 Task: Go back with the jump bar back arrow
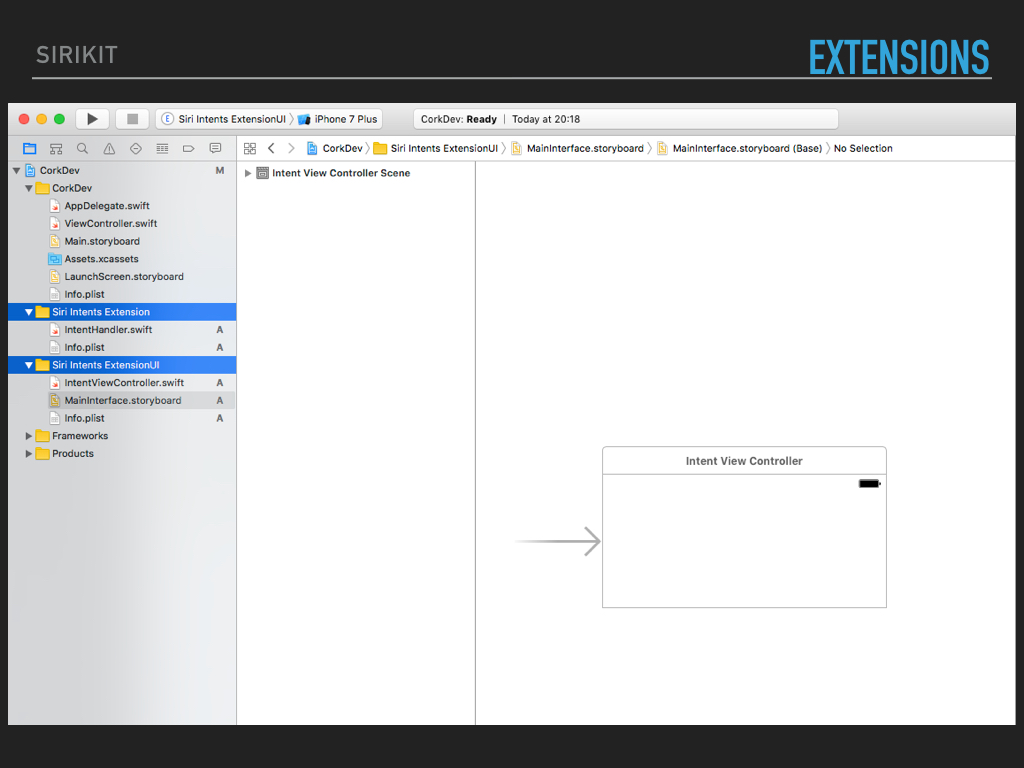271,149
